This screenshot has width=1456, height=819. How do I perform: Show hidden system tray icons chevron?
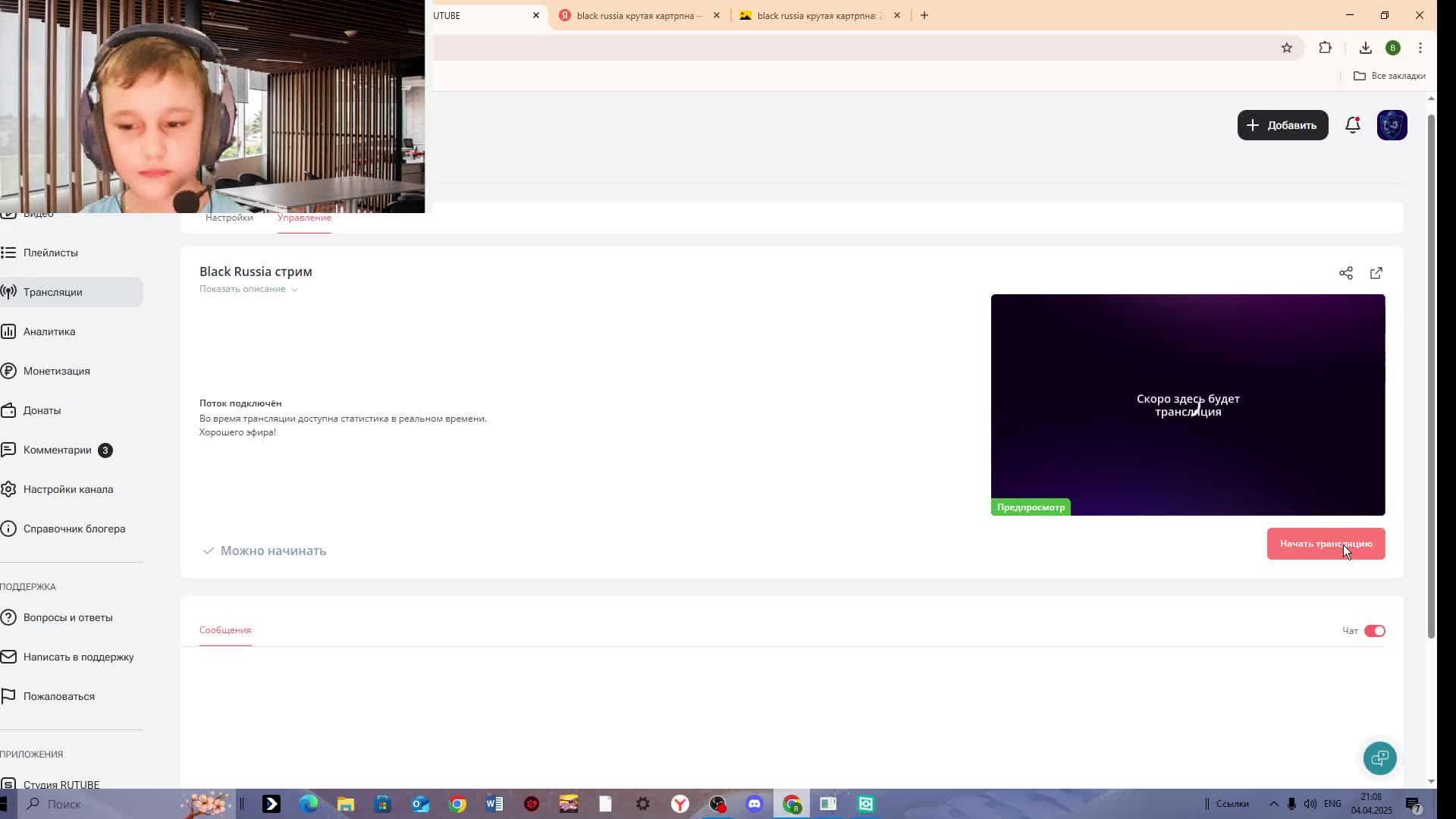coord(1273,804)
